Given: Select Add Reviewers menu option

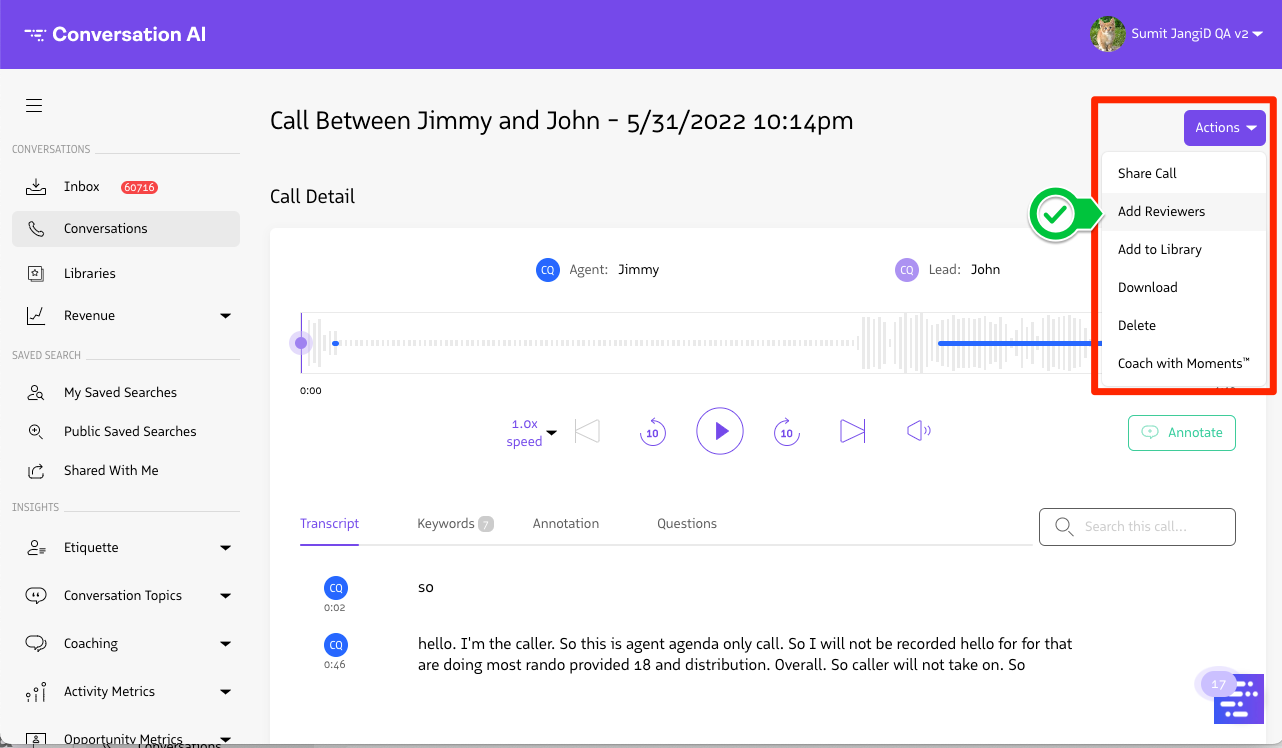Looking at the screenshot, I should (1161, 212).
